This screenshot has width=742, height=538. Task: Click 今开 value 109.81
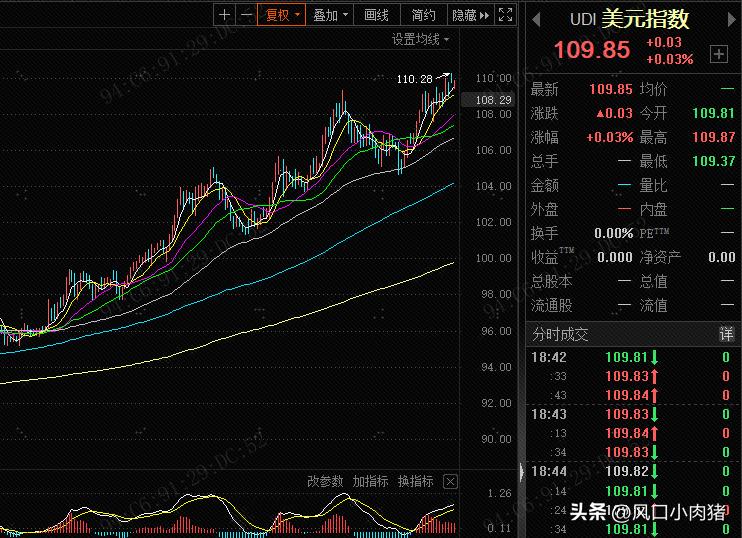coord(713,113)
